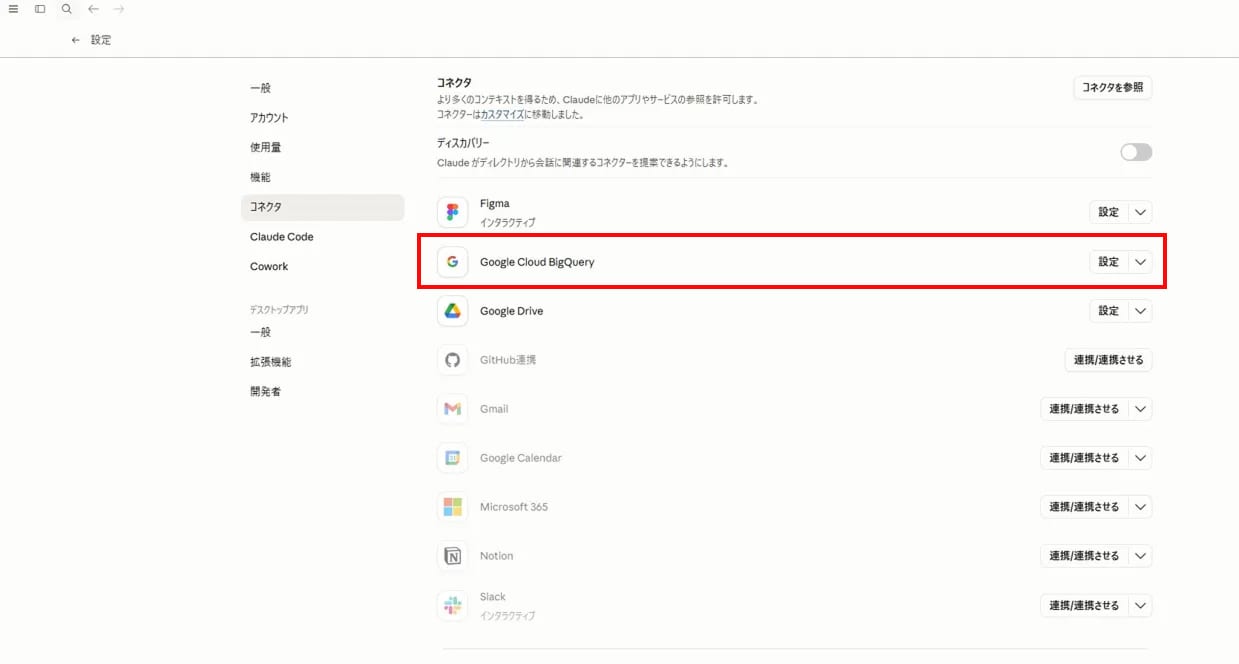Viewport: 1239px width, 664px height.
Task: Click the back arrow beside 設定
Action: 75,40
